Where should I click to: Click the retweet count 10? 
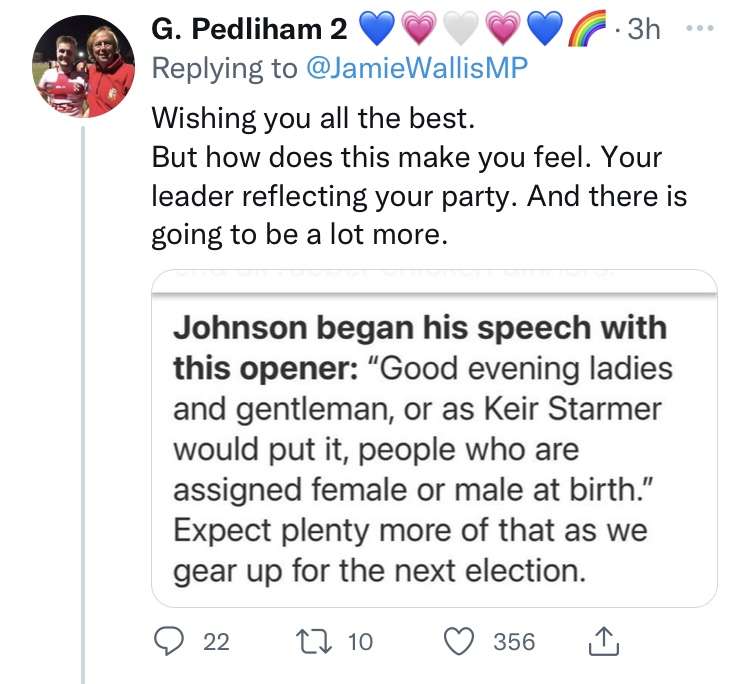[360, 642]
